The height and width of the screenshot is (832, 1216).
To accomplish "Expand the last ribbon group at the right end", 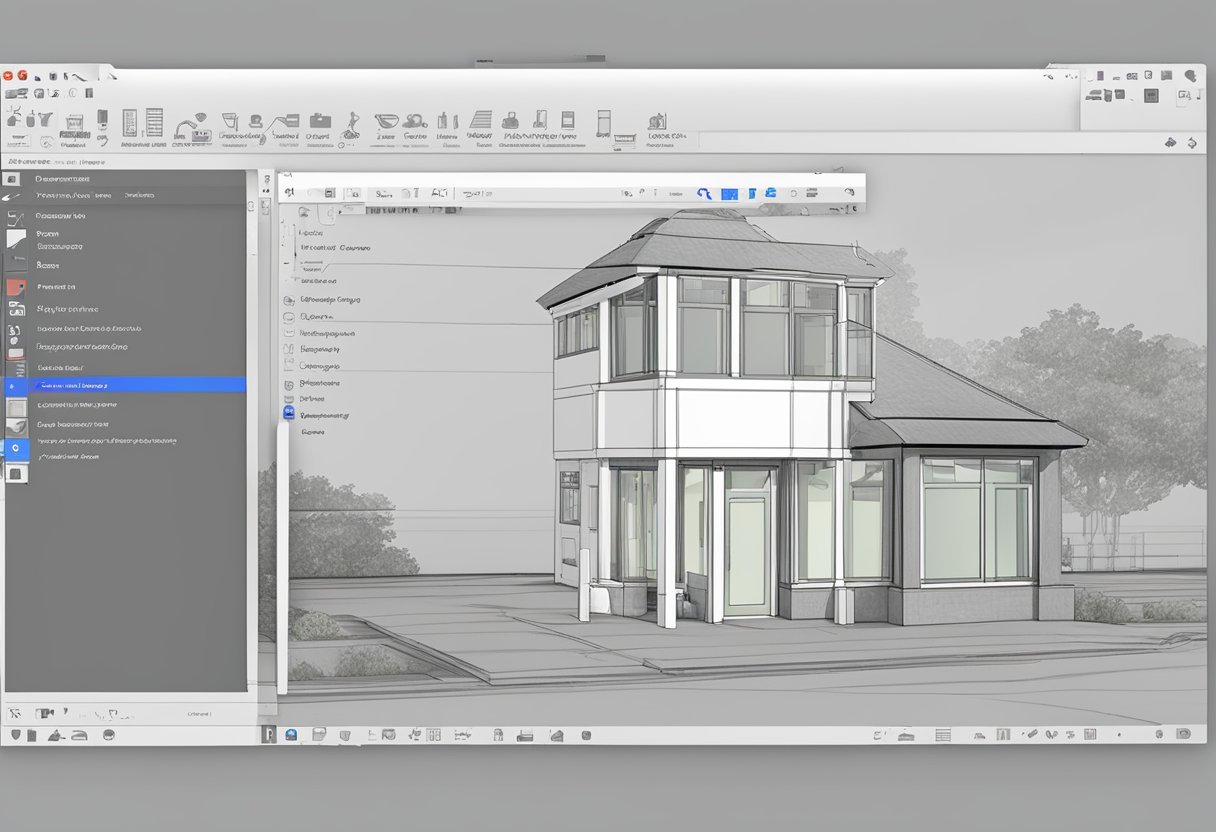I will click(x=665, y=125).
